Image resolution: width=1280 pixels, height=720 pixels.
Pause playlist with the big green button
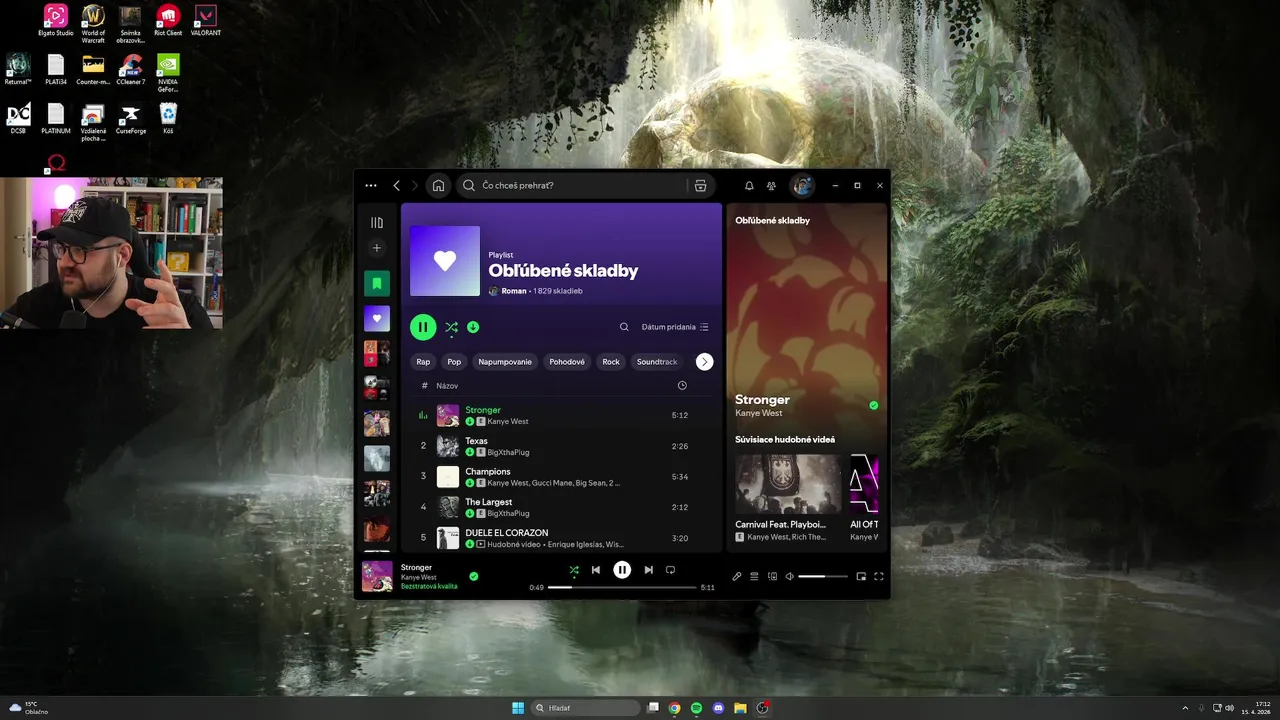[423, 327]
